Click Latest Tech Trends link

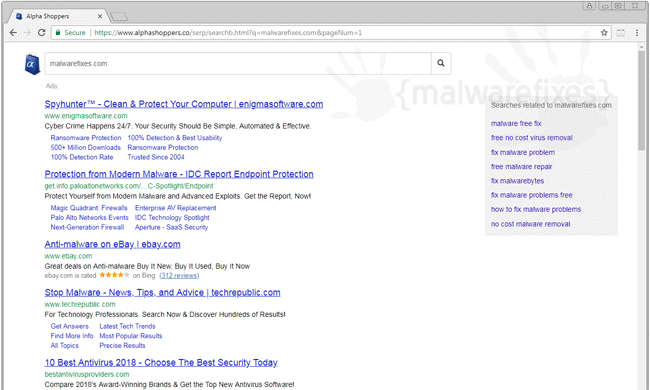pos(127,326)
